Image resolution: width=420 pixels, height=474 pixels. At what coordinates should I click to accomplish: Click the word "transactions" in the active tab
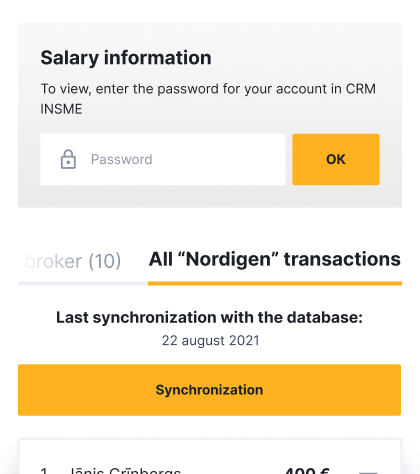point(342,259)
